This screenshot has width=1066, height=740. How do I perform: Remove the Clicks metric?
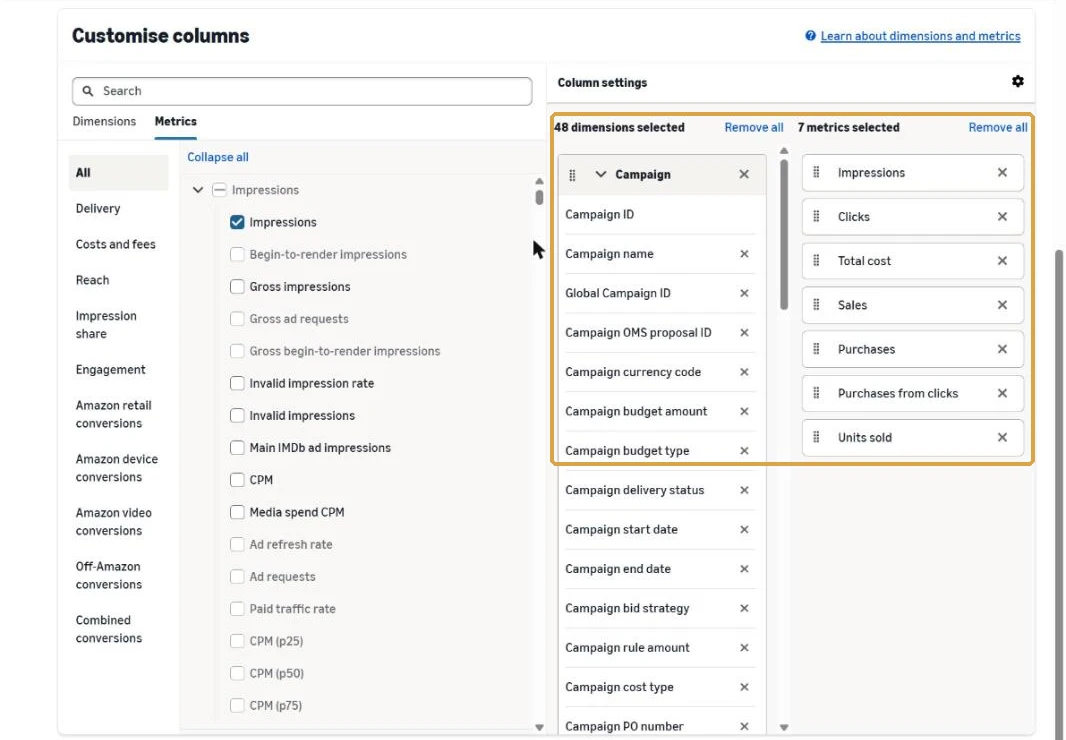(1002, 217)
